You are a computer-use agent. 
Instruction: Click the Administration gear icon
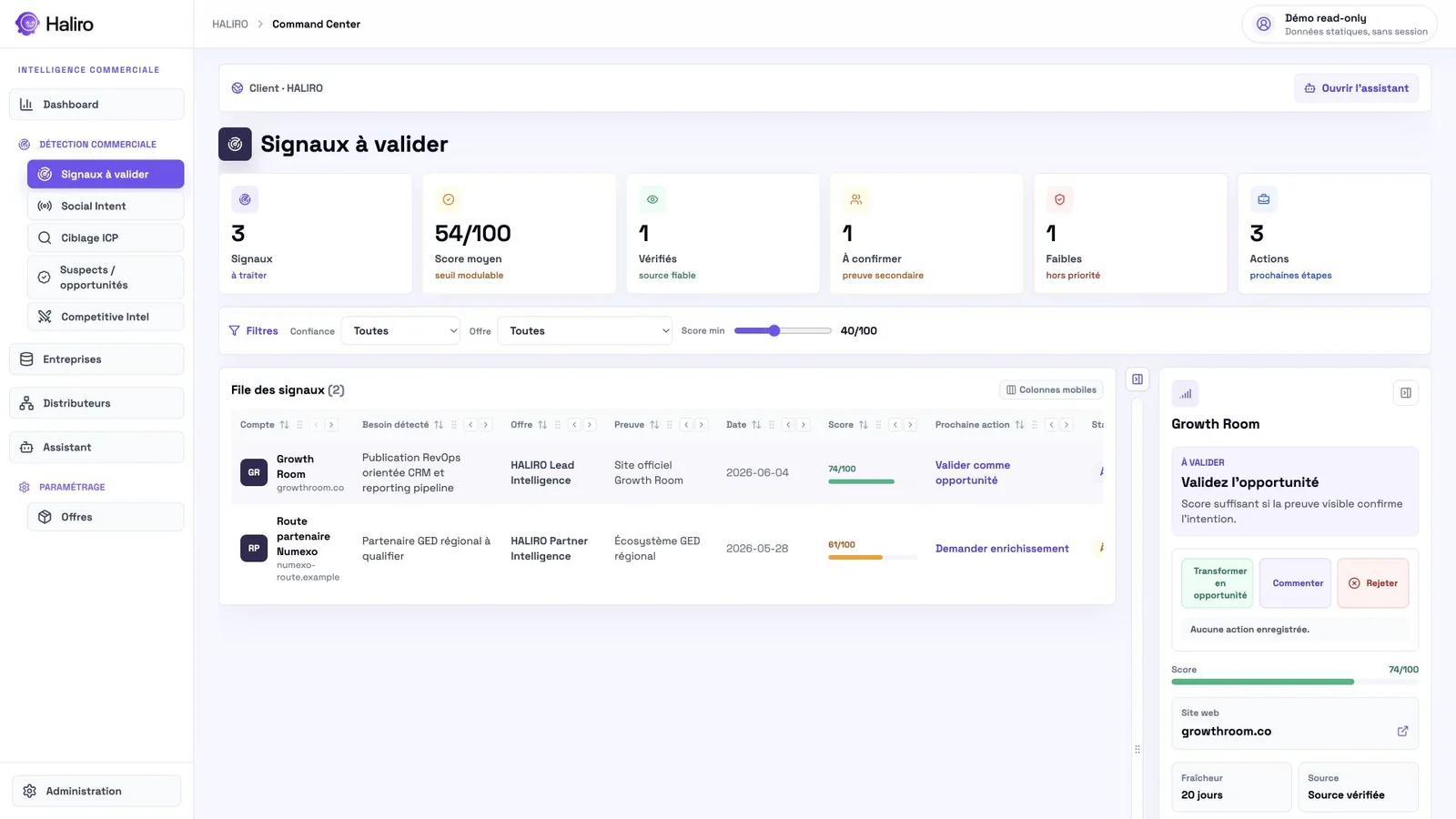pyautogui.click(x=29, y=791)
